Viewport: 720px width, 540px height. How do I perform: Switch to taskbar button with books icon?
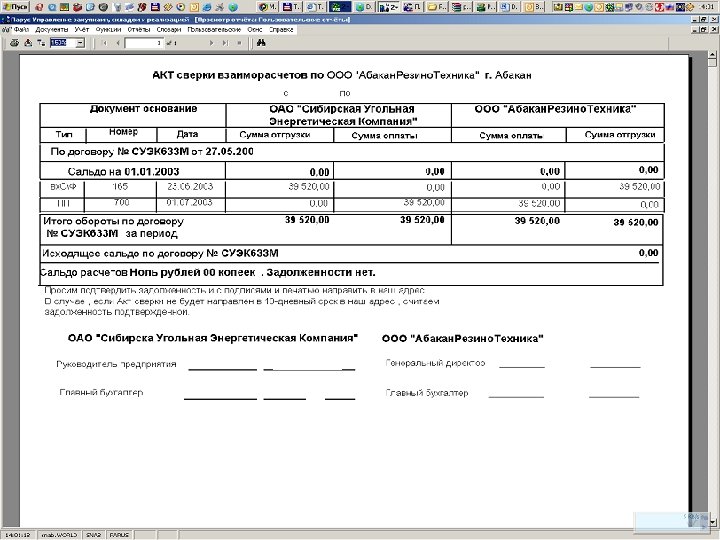(x=461, y=7)
